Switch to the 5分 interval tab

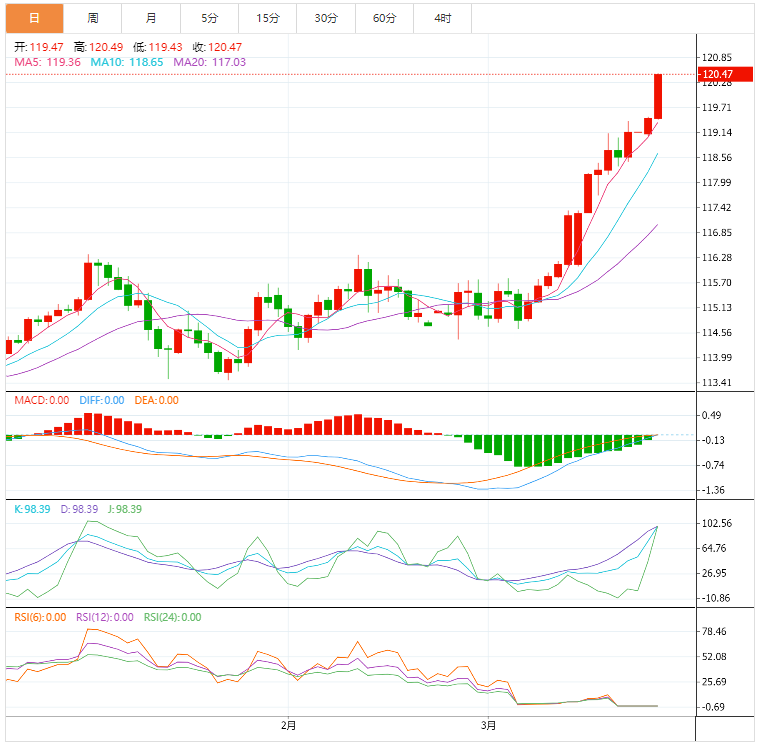(209, 18)
